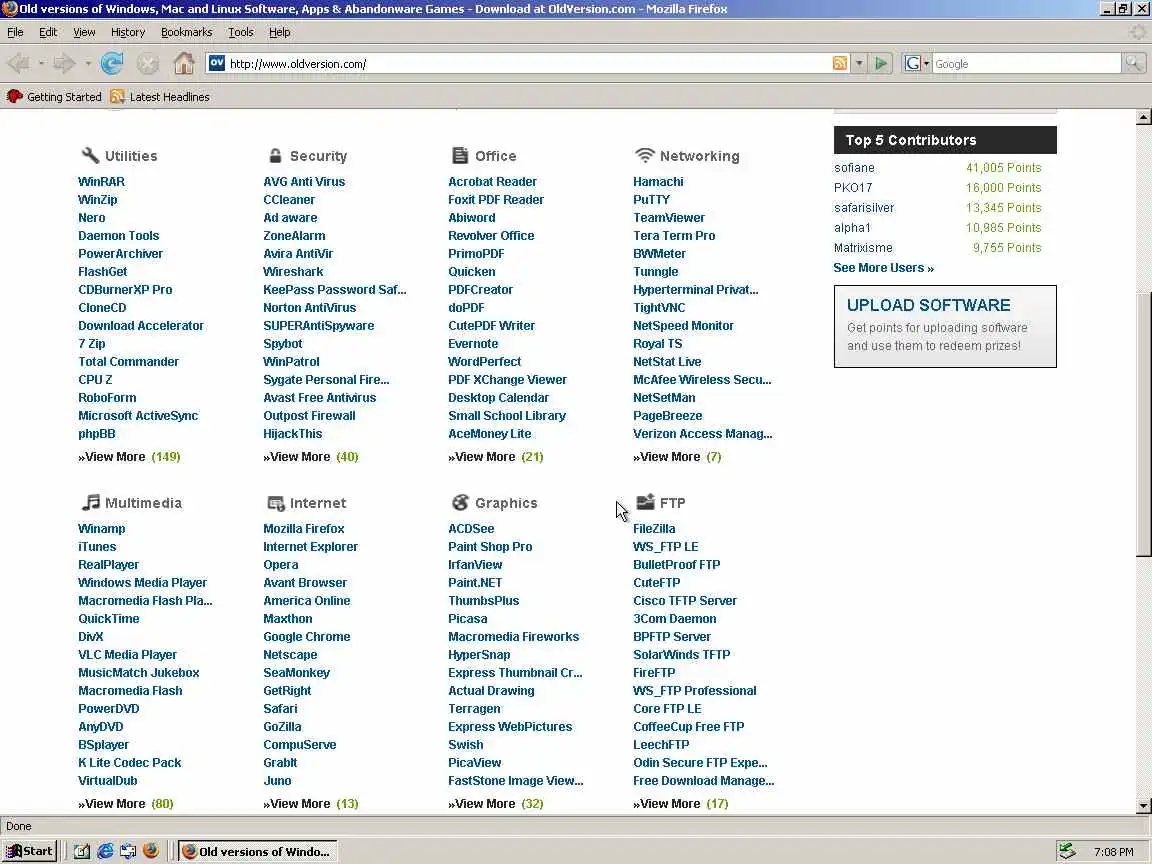Click the scrollbar up arrow

[x=1143, y=117]
